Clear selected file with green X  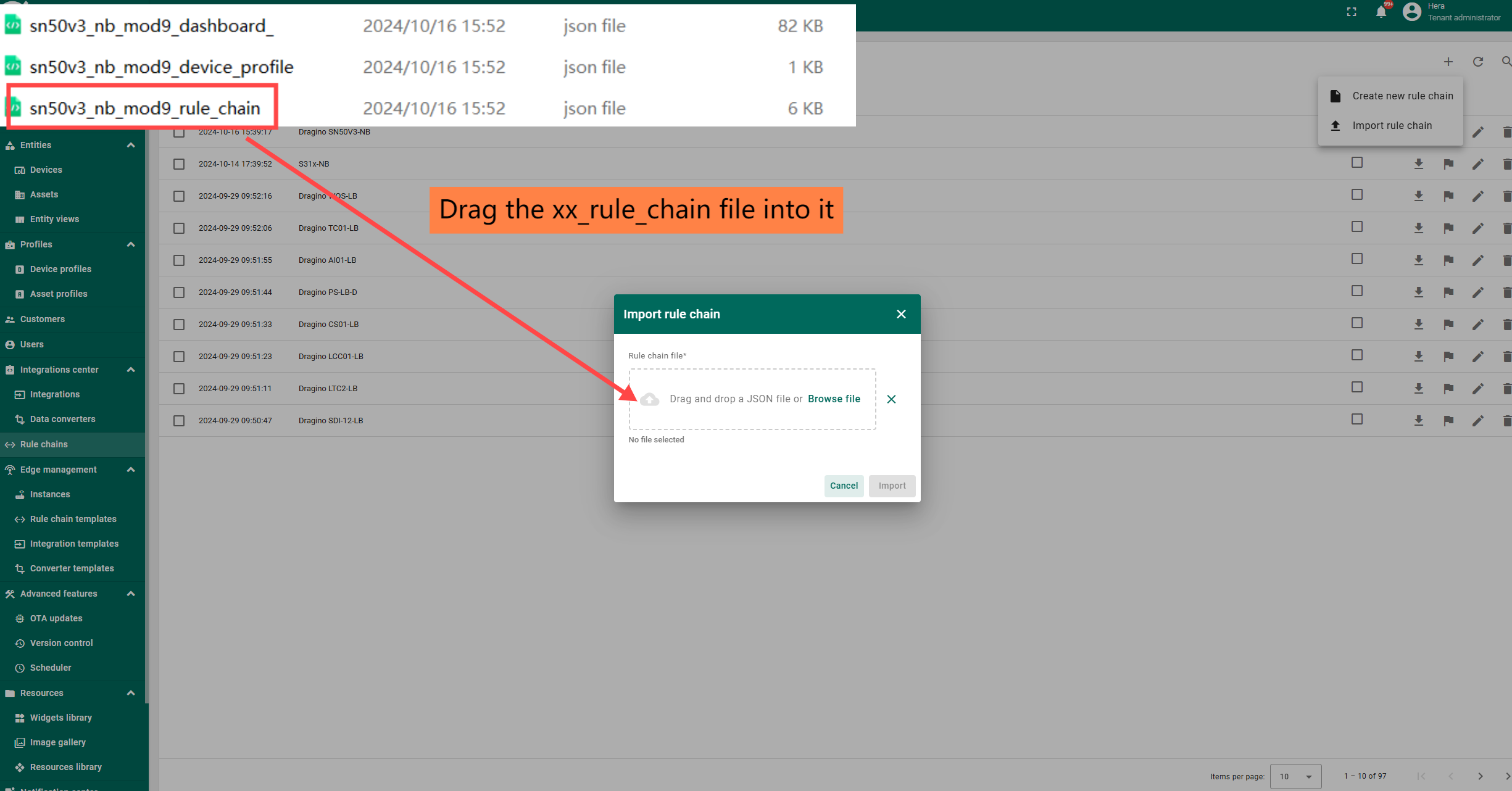pos(891,399)
